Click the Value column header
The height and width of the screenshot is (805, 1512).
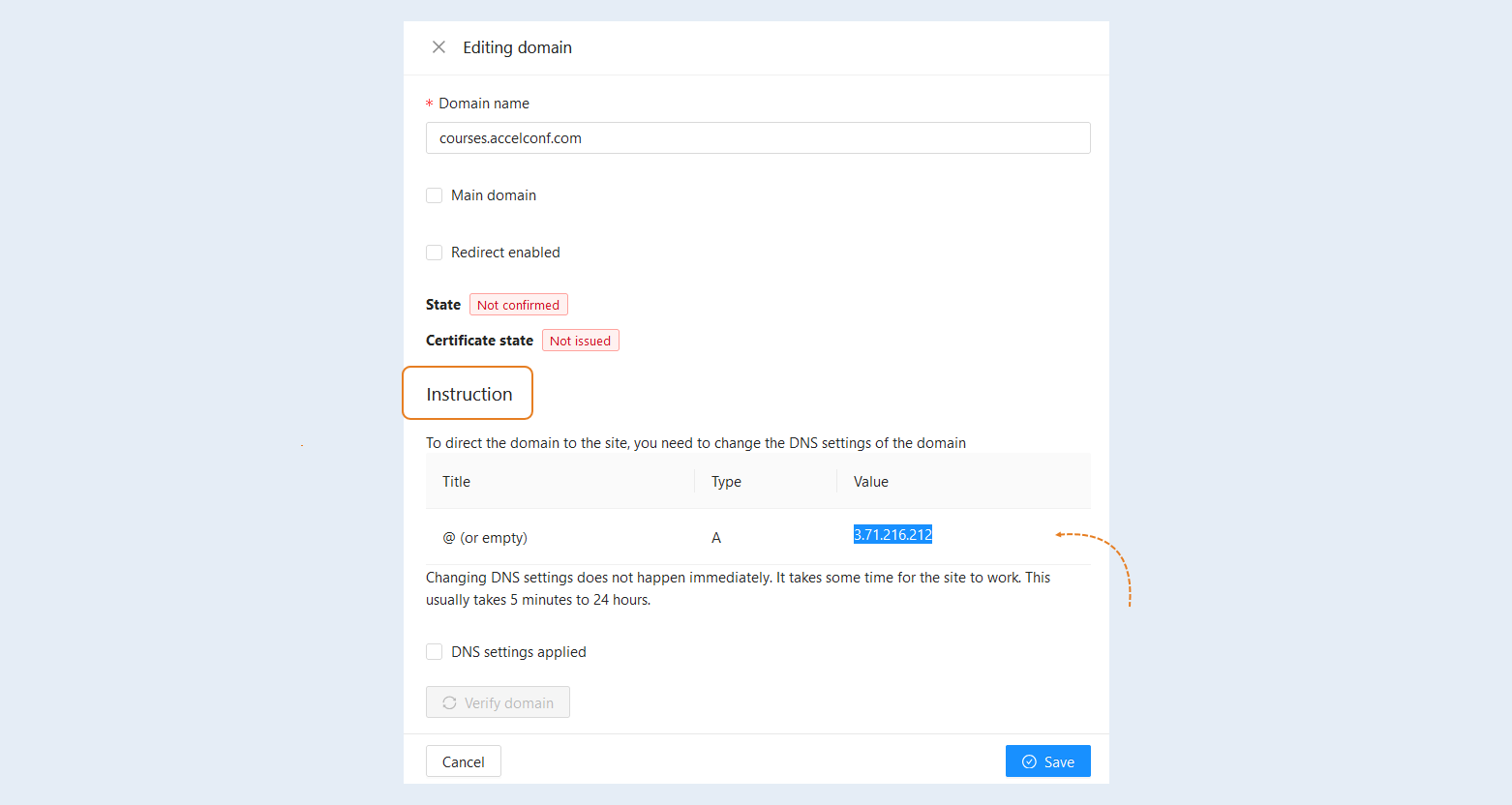871,482
